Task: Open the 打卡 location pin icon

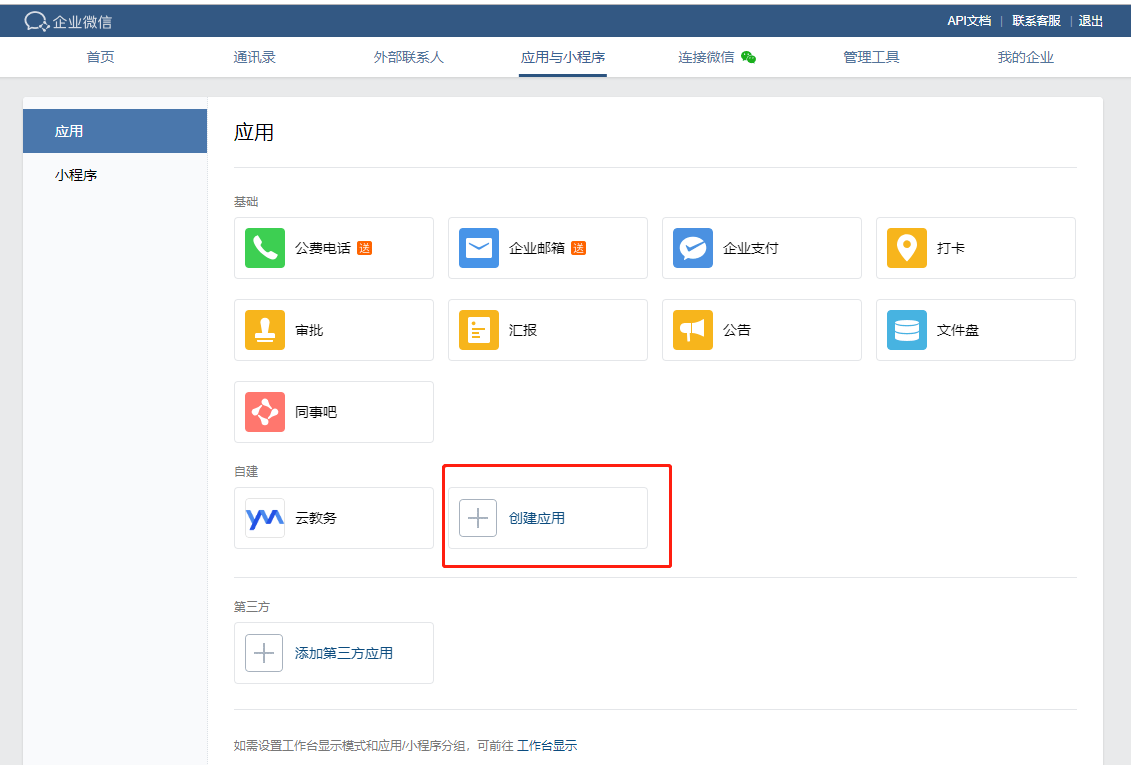Action: [x=907, y=248]
